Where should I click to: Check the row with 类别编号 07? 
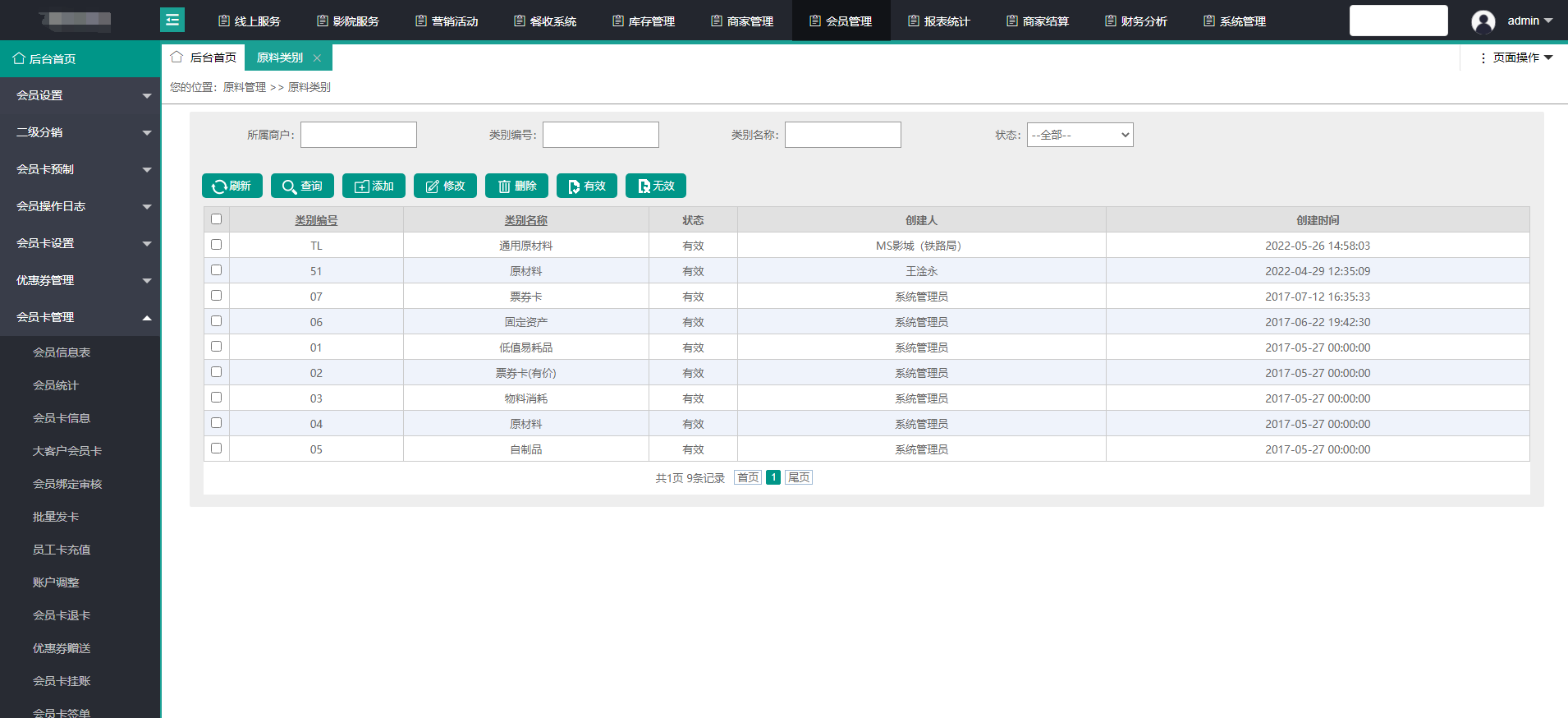(x=216, y=295)
